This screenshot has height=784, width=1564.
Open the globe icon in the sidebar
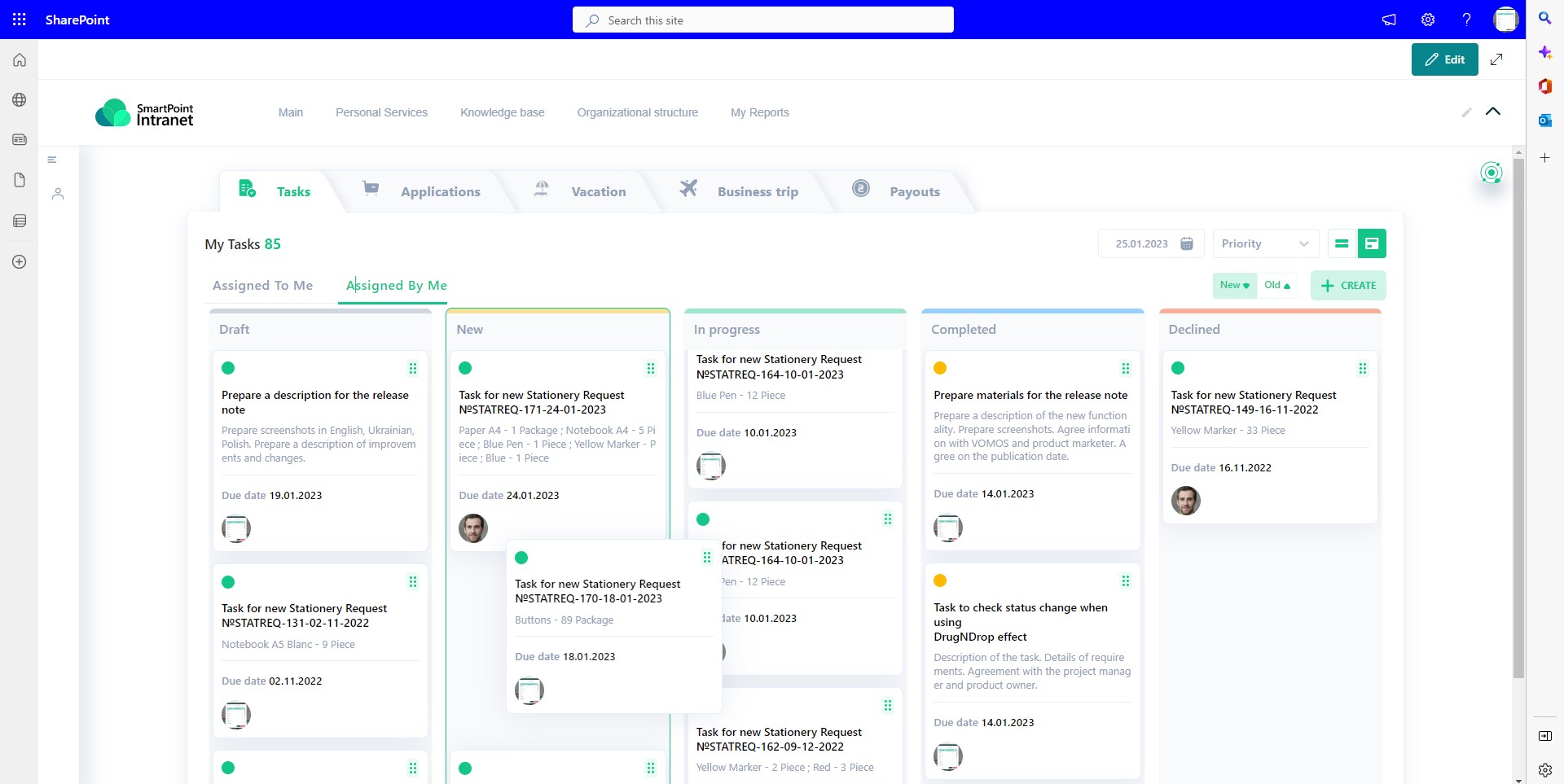(19, 99)
